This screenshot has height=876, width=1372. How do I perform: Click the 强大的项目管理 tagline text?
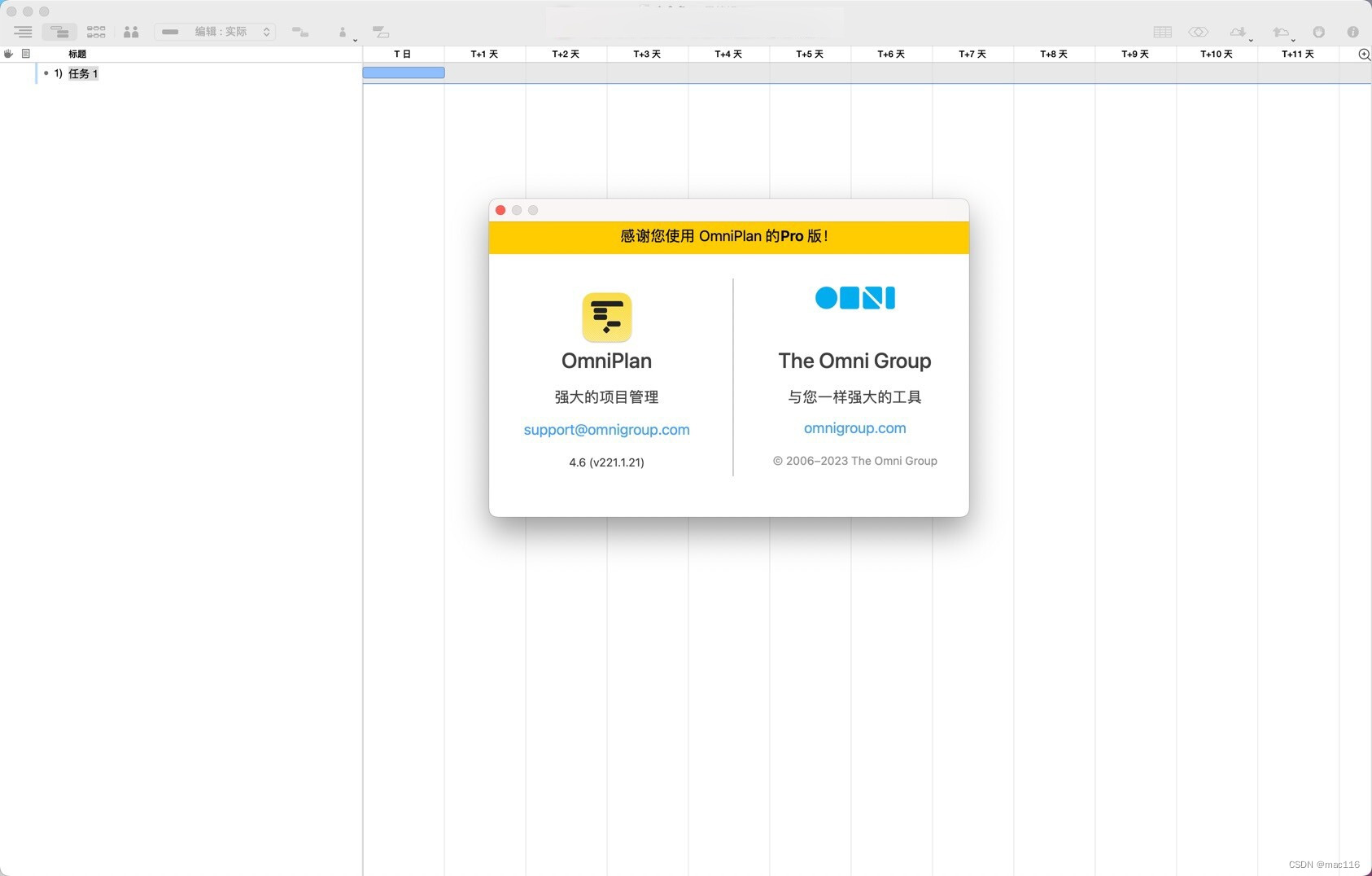pos(606,397)
